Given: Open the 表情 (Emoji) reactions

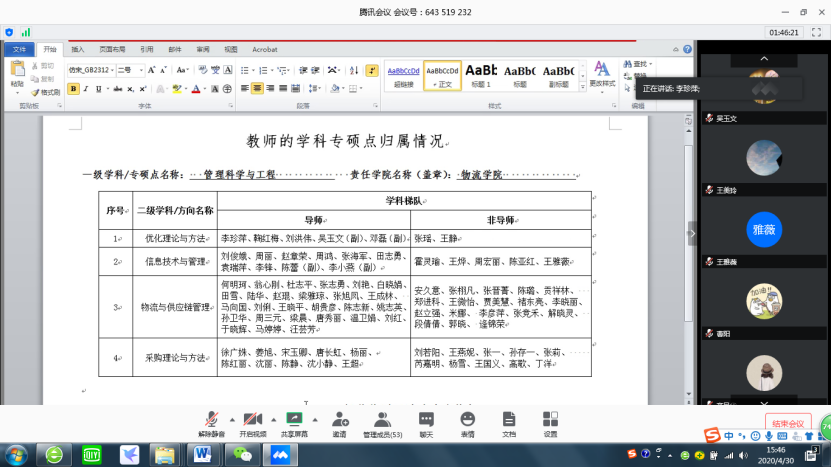Looking at the screenshot, I should click(467, 421).
